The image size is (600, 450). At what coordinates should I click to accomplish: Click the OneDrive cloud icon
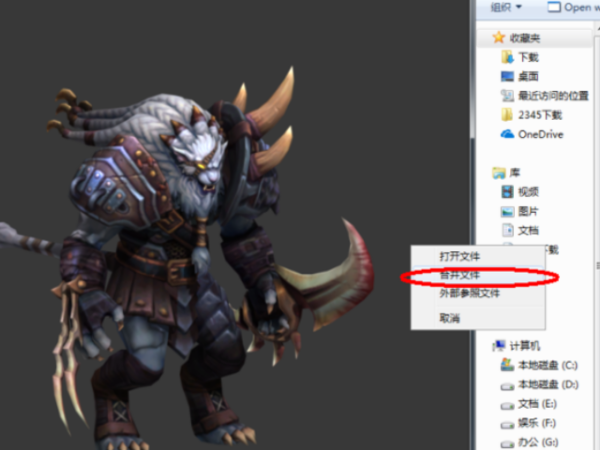pos(507,134)
